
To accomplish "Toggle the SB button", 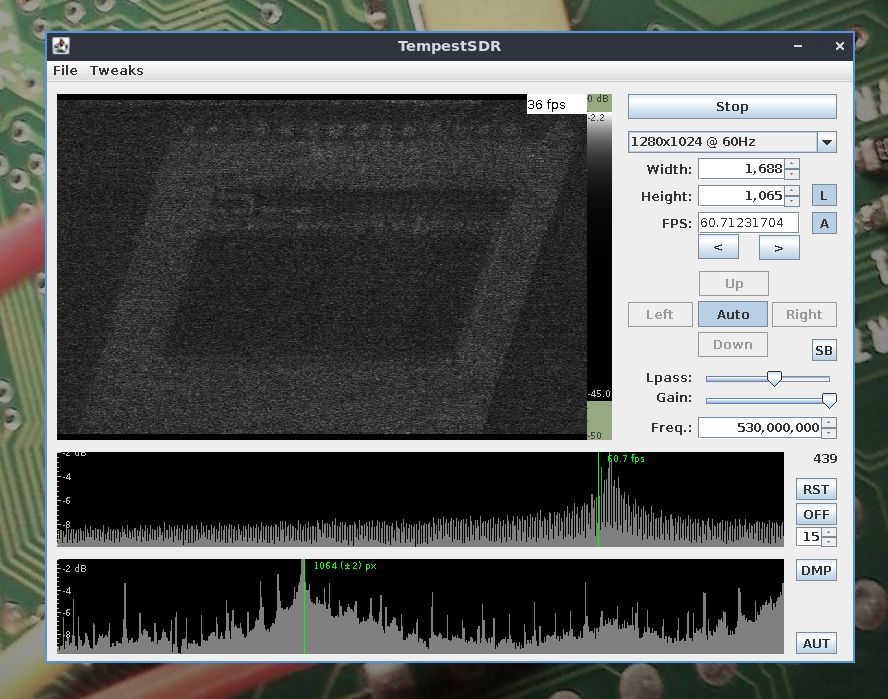I will click(x=824, y=350).
